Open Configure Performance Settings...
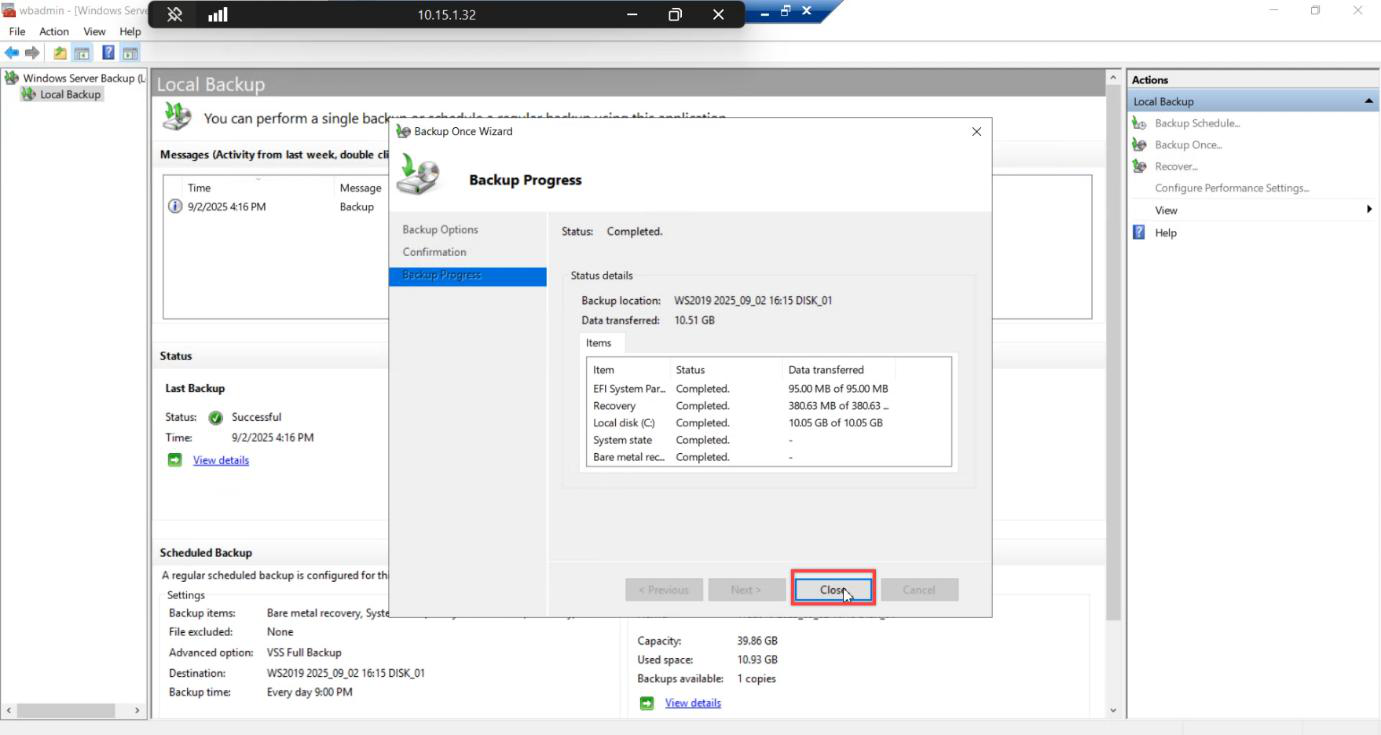 (x=1232, y=188)
